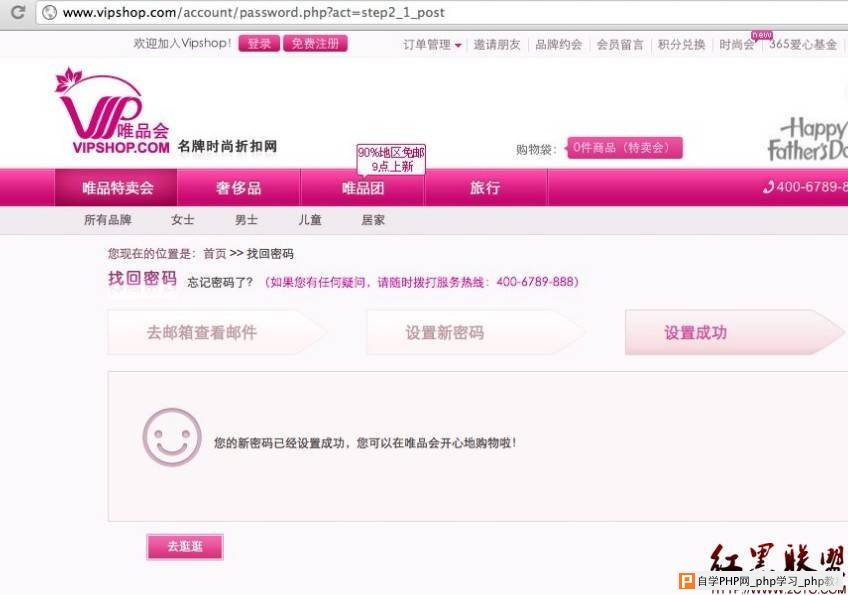The height and width of the screenshot is (595, 848).
Task: Click the 免费注册 free register button
Action: tap(315, 43)
